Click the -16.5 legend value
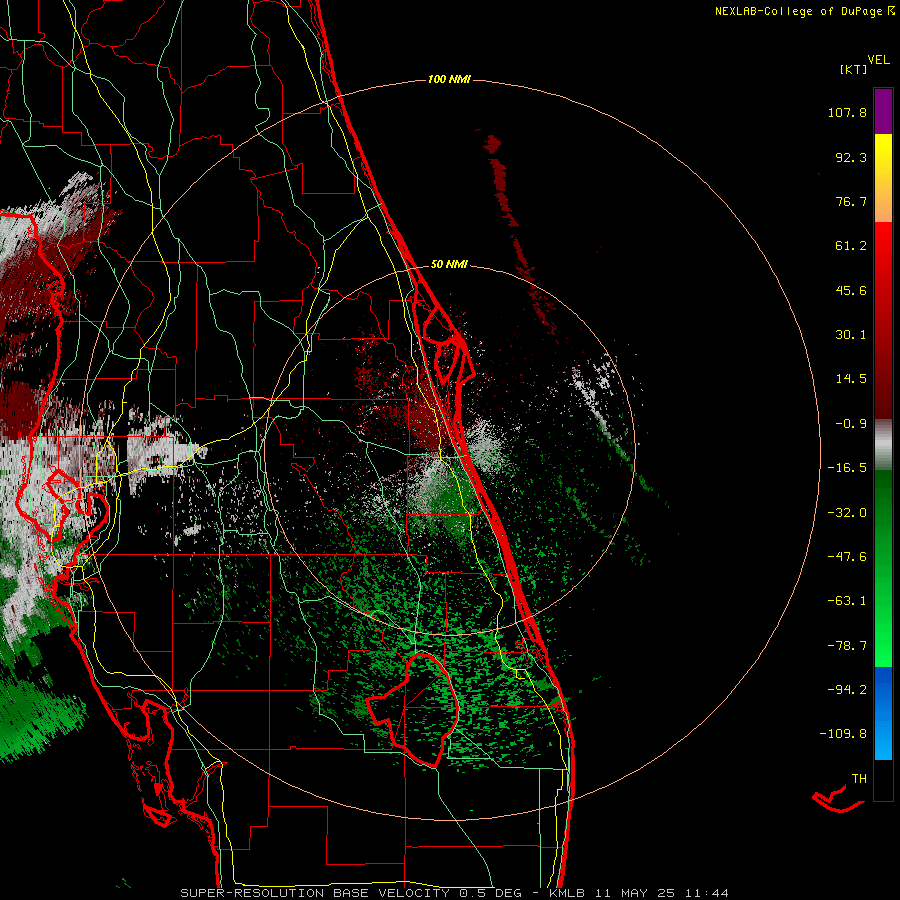900x900 pixels. [847, 468]
